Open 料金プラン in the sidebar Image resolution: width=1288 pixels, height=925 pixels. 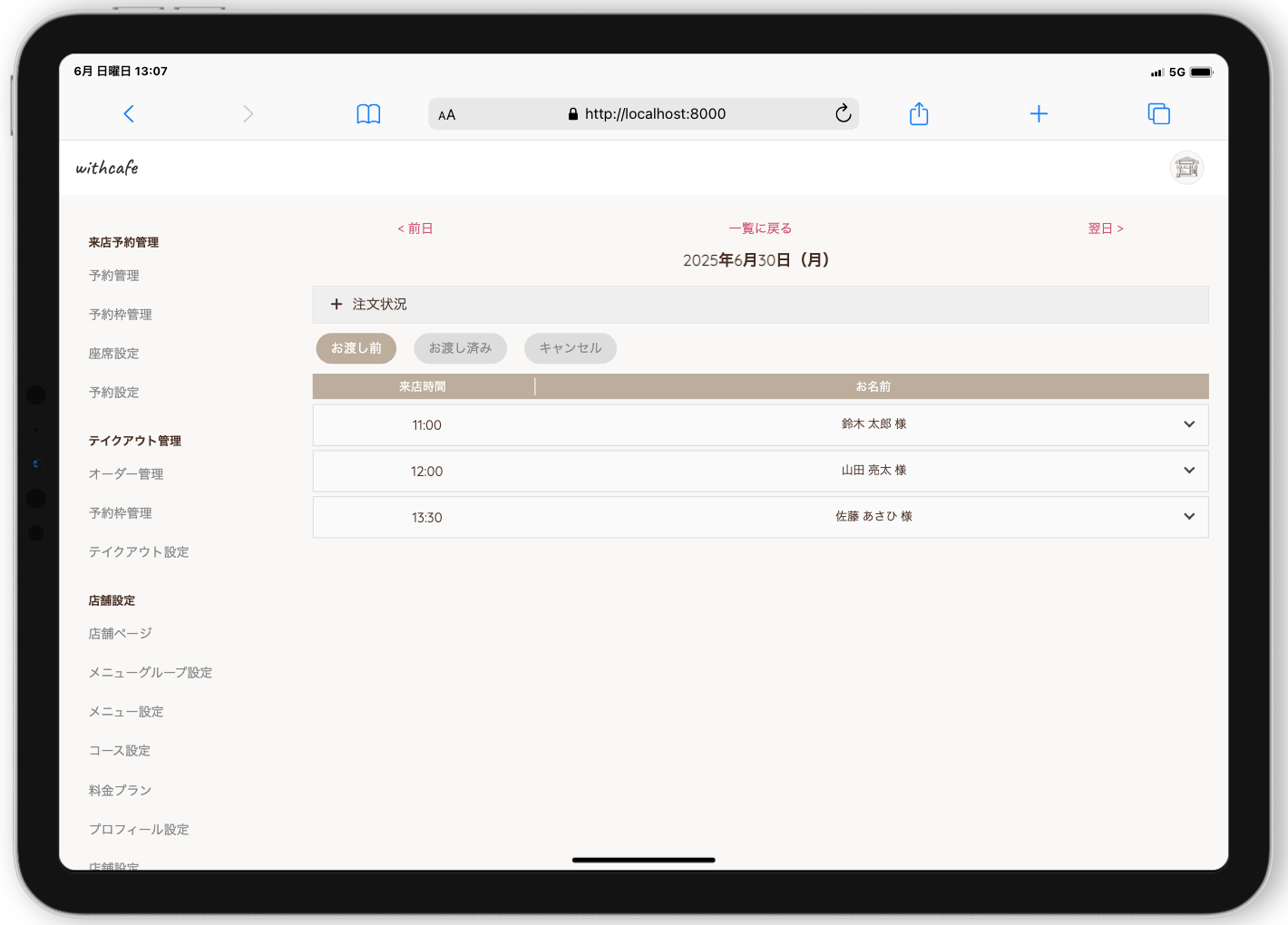tap(121, 791)
